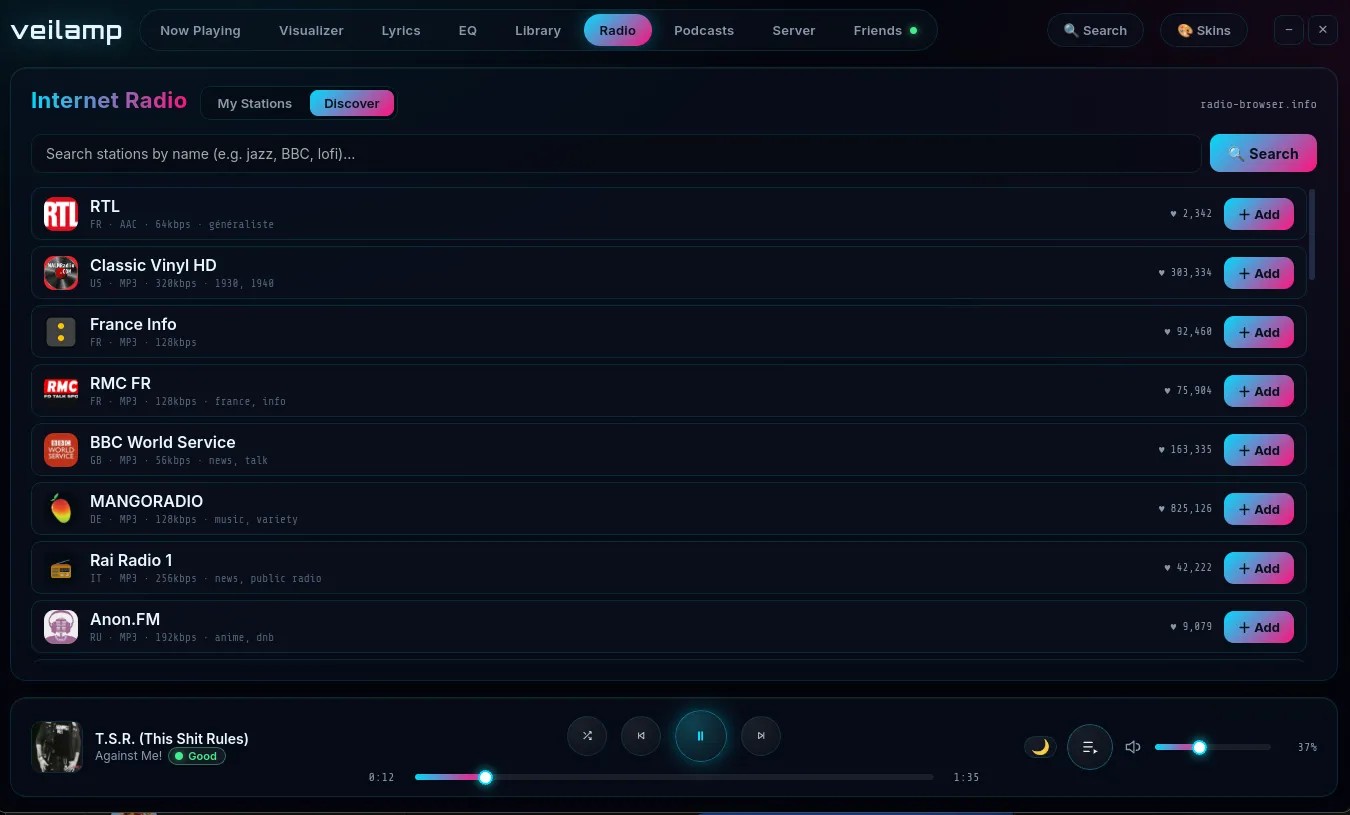Viewport: 1350px width, 815px height.
Task: Click the T.S.R. (This Shit Rules) title
Action: click(x=172, y=739)
